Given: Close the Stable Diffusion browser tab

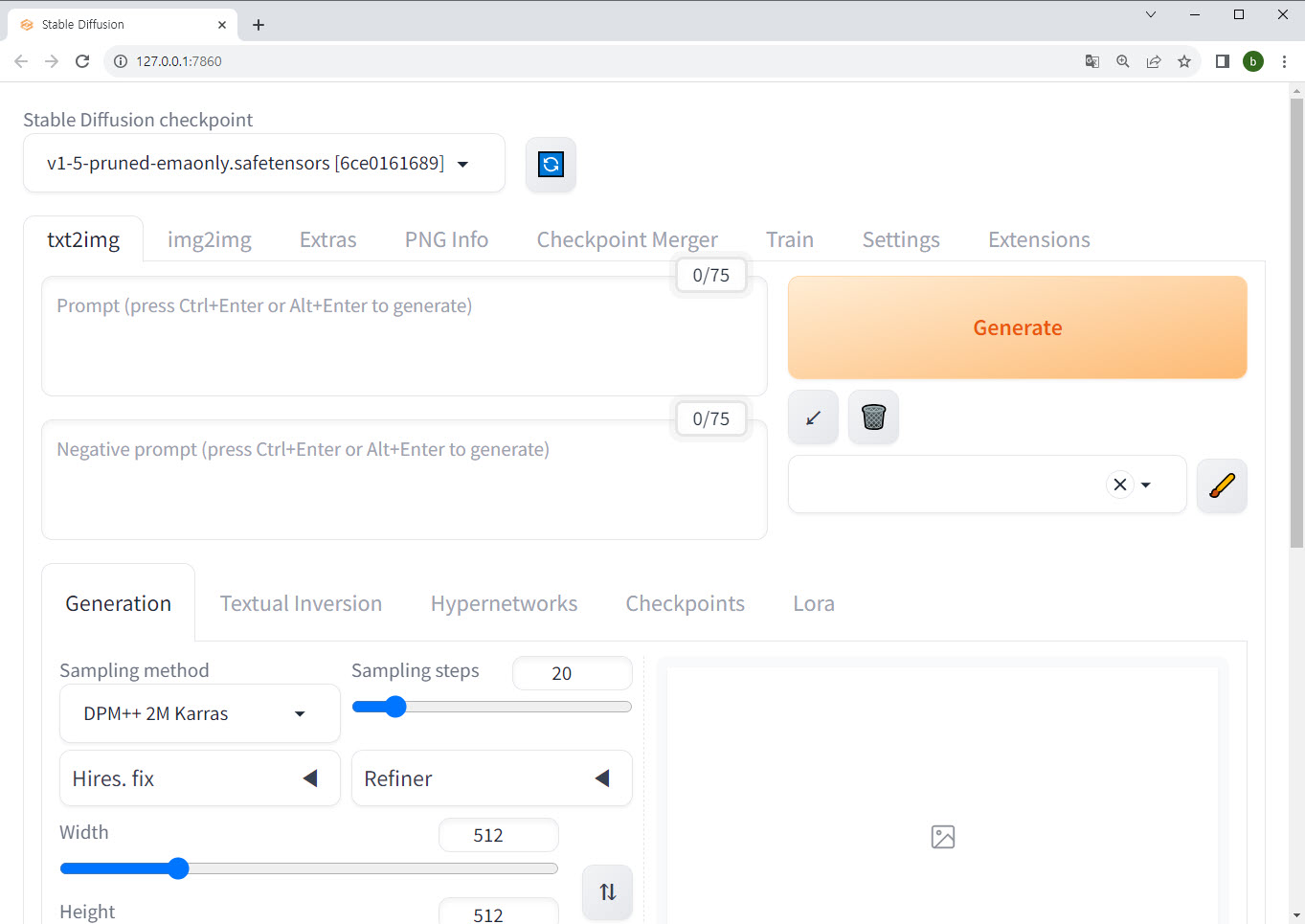Looking at the screenshot, I should 222,25.
